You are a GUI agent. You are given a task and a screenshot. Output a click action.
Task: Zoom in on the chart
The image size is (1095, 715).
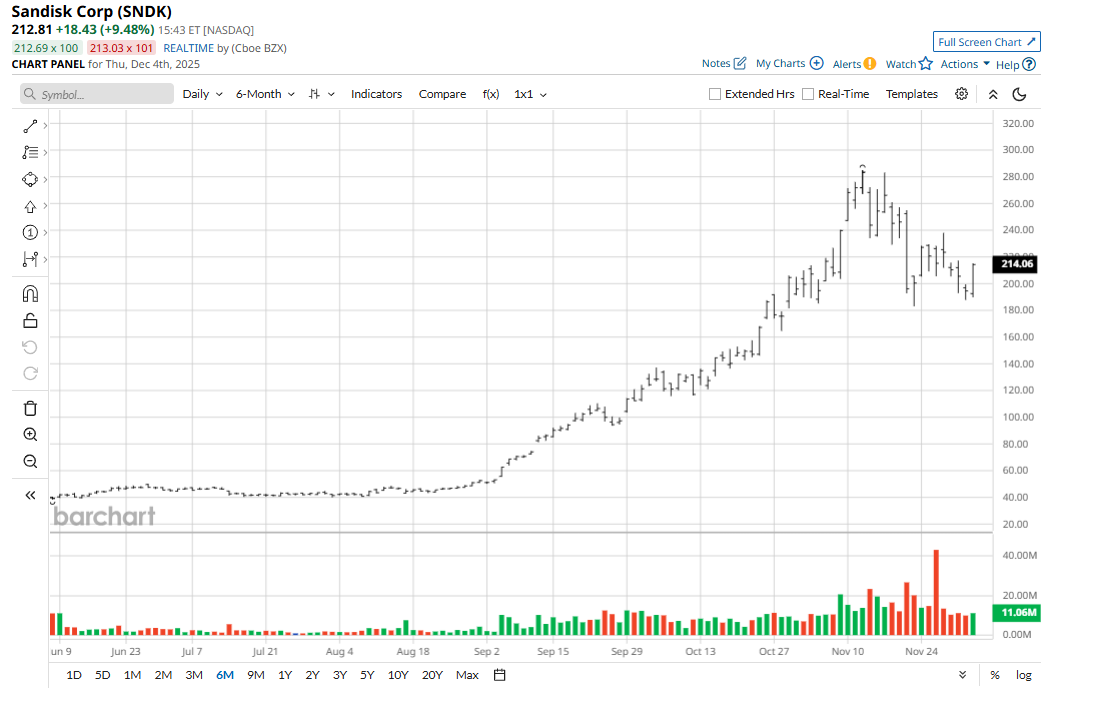point(30,434)
